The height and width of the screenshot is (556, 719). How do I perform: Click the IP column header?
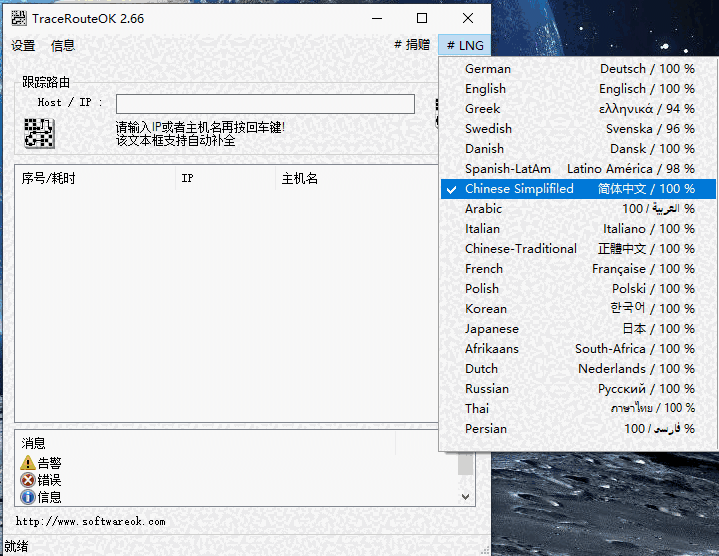[225, 178]
